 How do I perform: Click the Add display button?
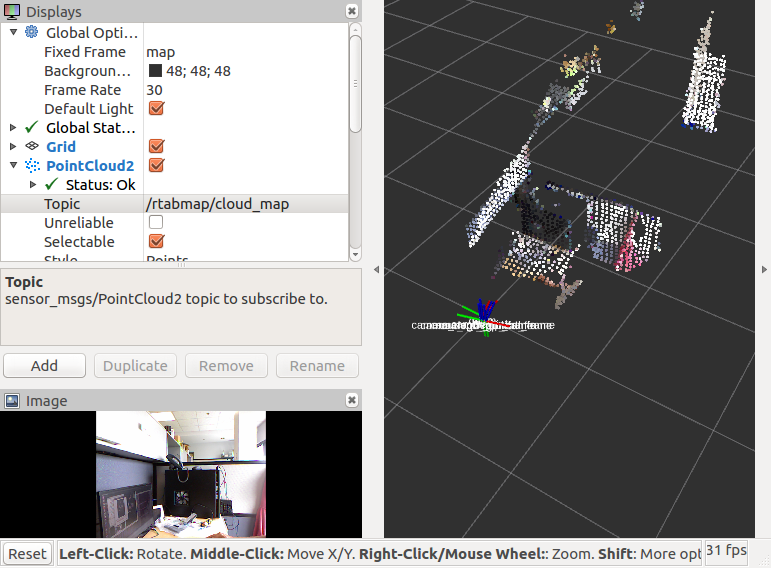44,365
